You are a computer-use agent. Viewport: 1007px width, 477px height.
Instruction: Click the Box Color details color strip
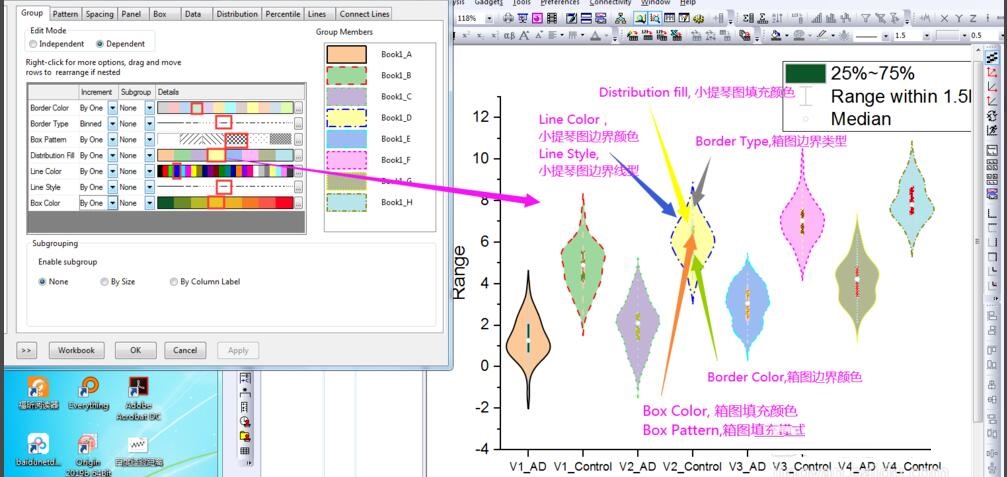point(225,203)
